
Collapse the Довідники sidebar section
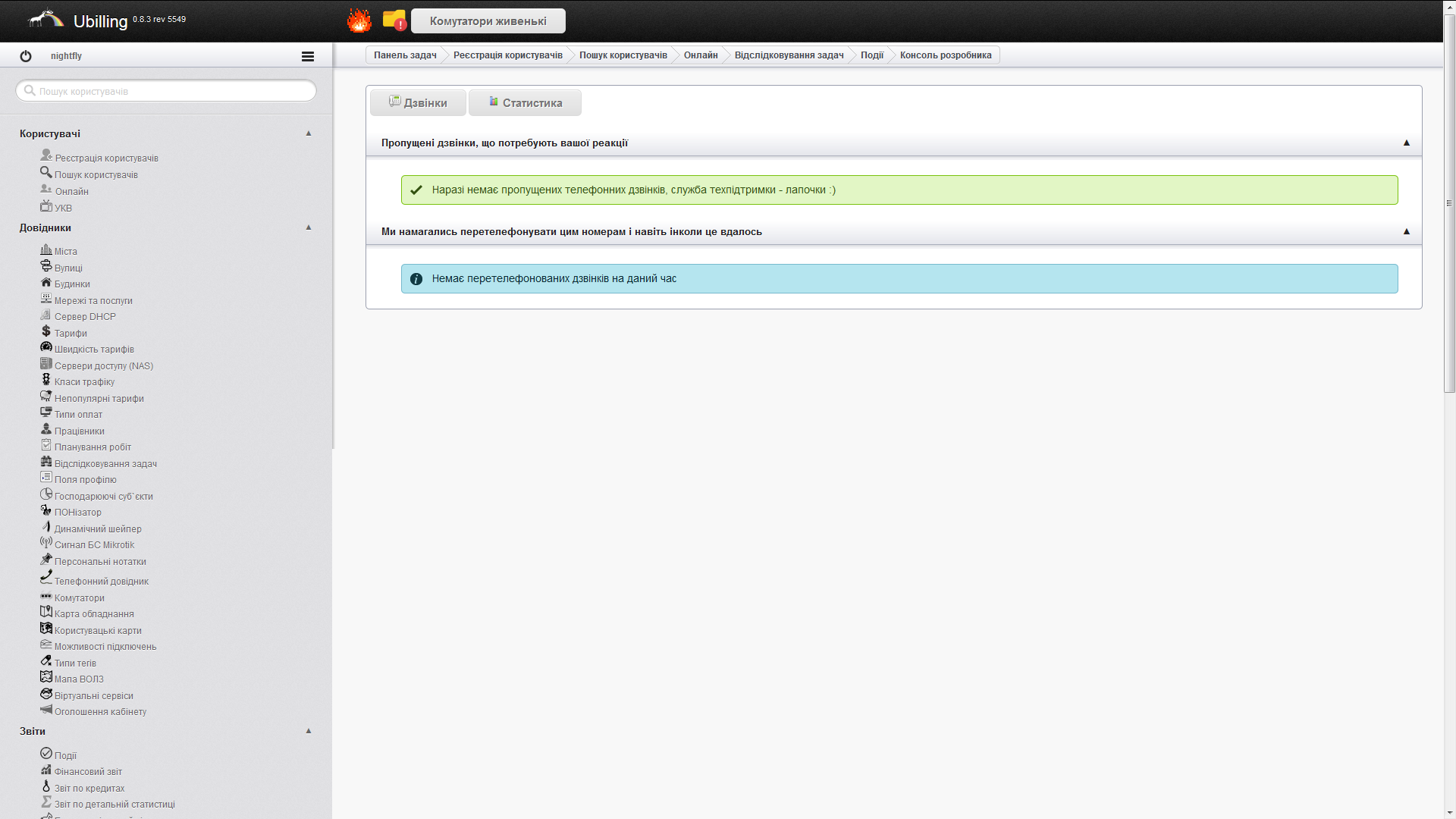pyautogui.click(x=309, y=227)
